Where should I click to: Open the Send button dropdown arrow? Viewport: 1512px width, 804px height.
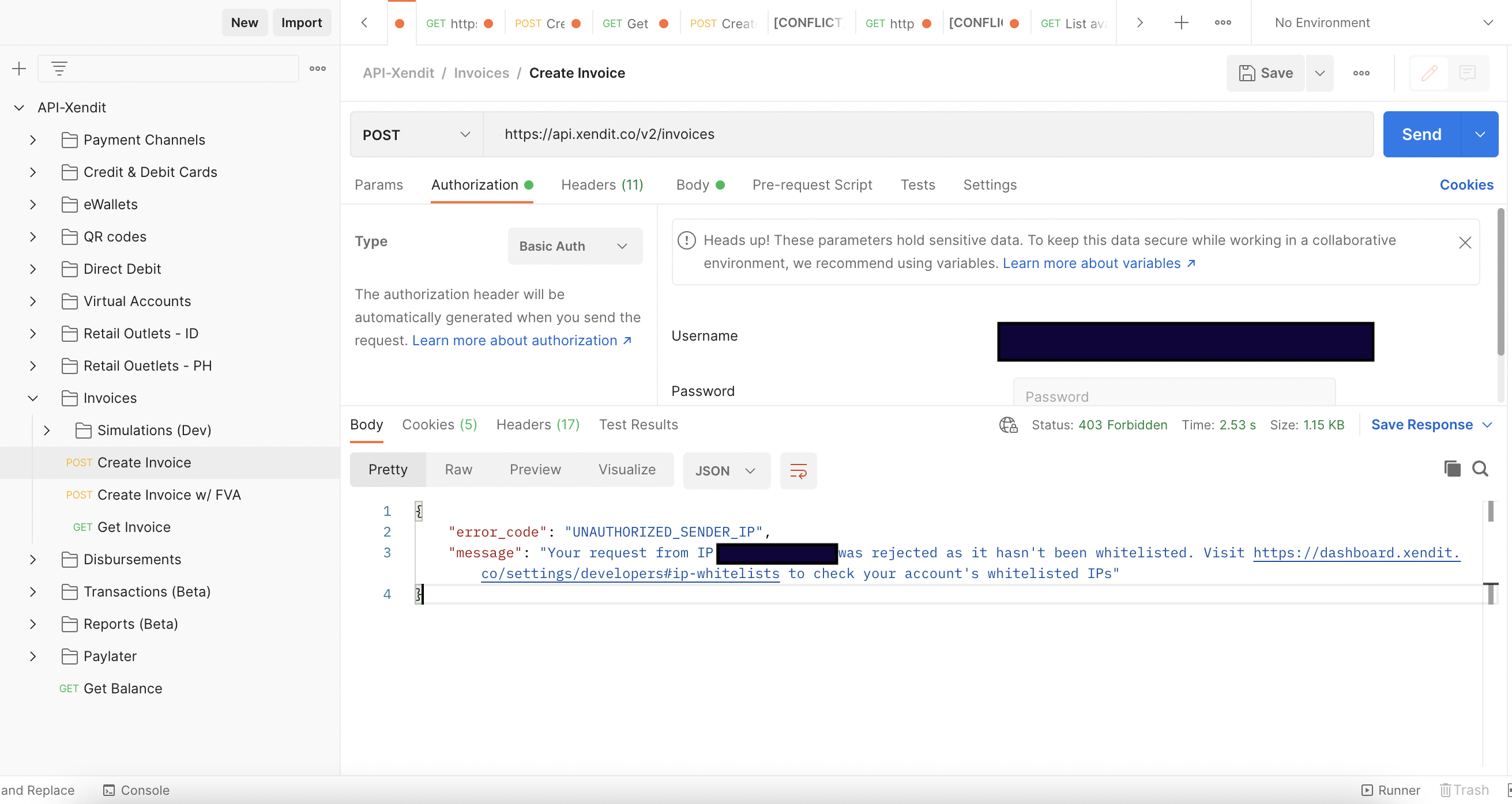[1479, 134]
